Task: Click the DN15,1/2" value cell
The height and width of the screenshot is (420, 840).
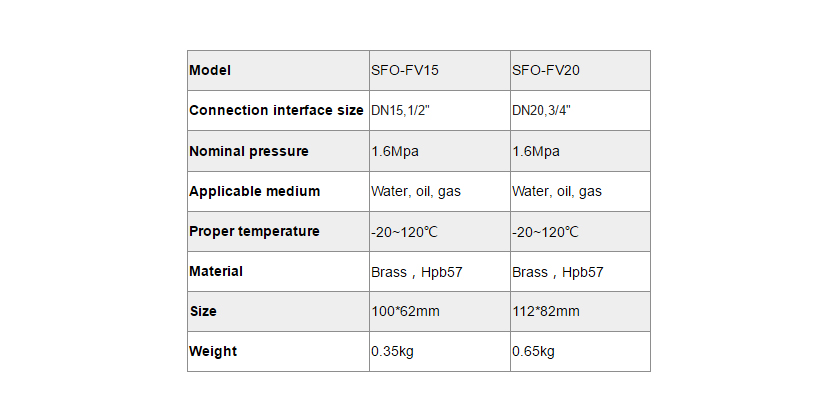Action: 406,111
